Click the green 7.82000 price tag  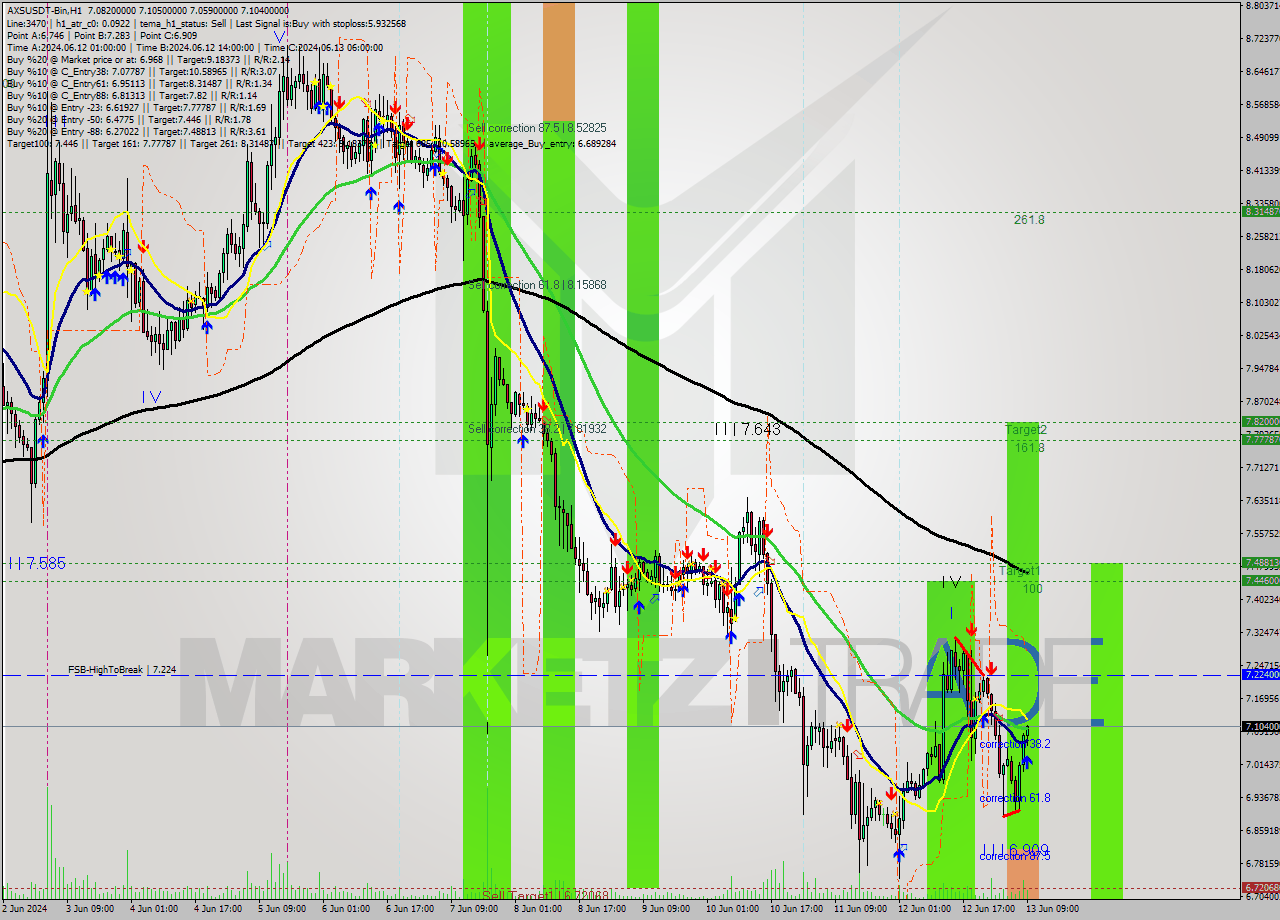(x=1260, y=422)
